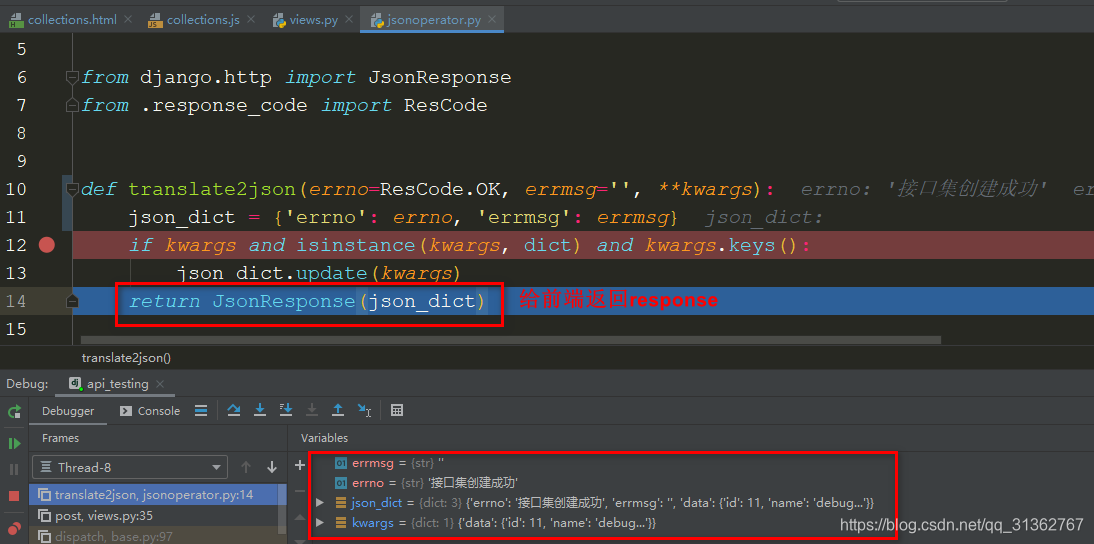Add a new watch with plus icon
Image resolution: width=1094 pixels, height=544 pixels.
click(x=299, y=465)
